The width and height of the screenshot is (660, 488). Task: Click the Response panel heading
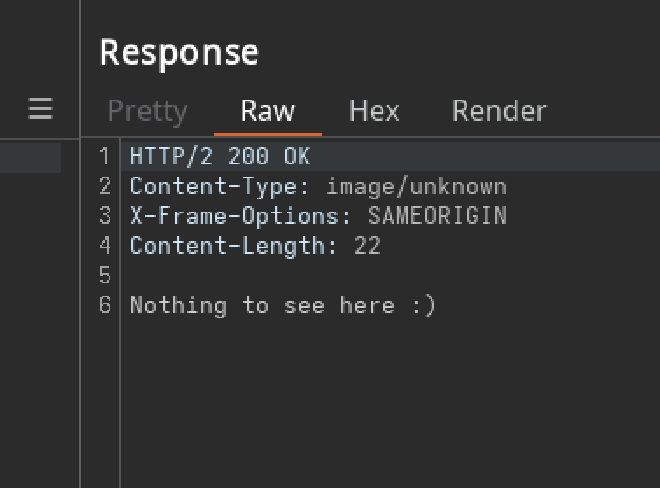pos(179,52)
